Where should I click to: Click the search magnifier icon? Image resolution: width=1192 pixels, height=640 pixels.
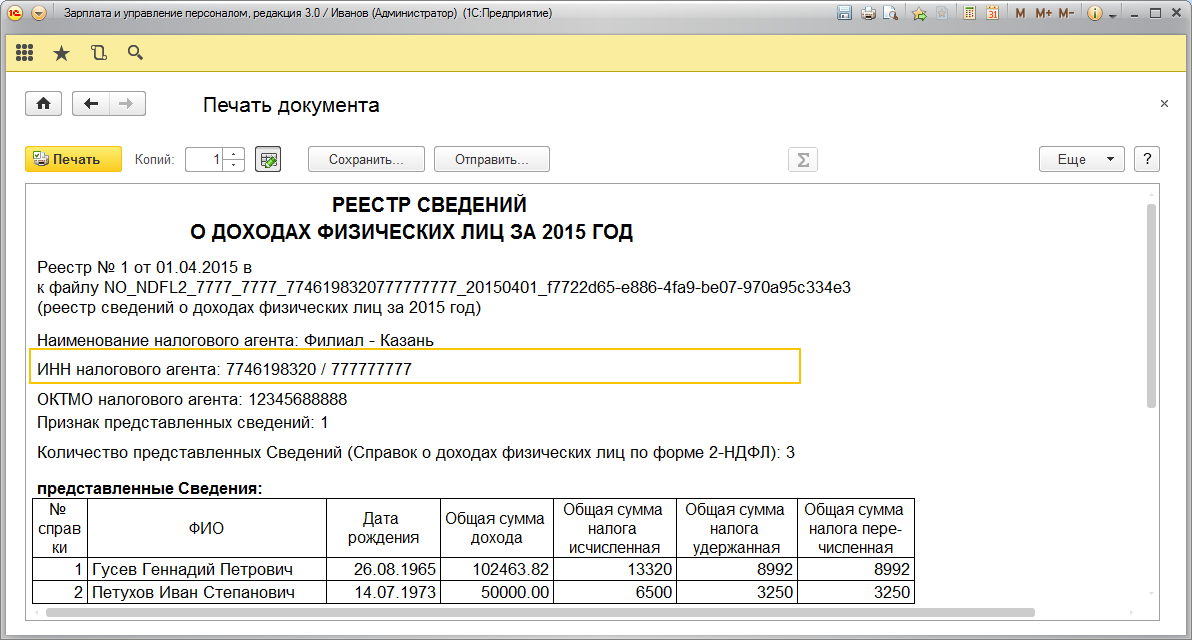click(135, 52)
